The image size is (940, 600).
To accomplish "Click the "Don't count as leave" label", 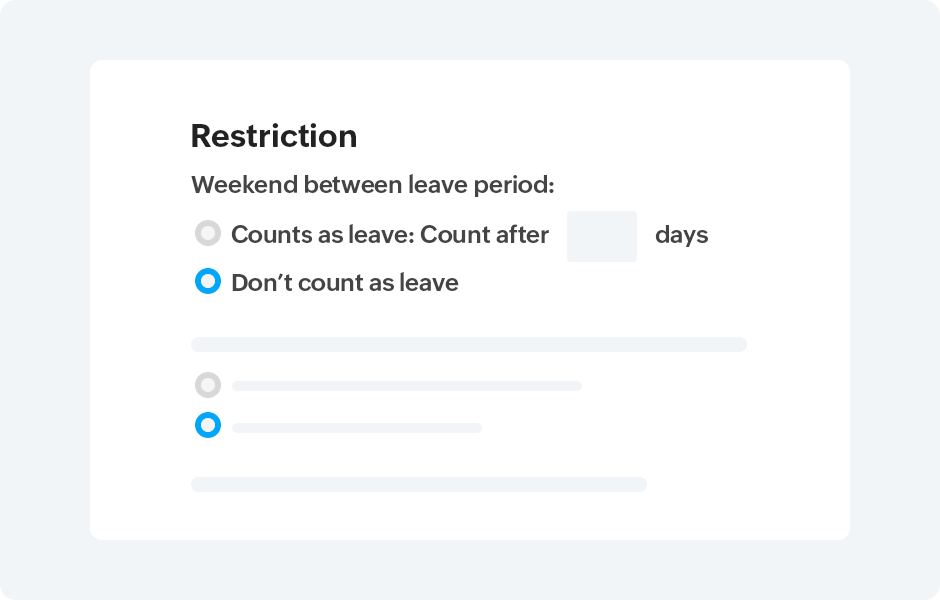I will [344, 283].
